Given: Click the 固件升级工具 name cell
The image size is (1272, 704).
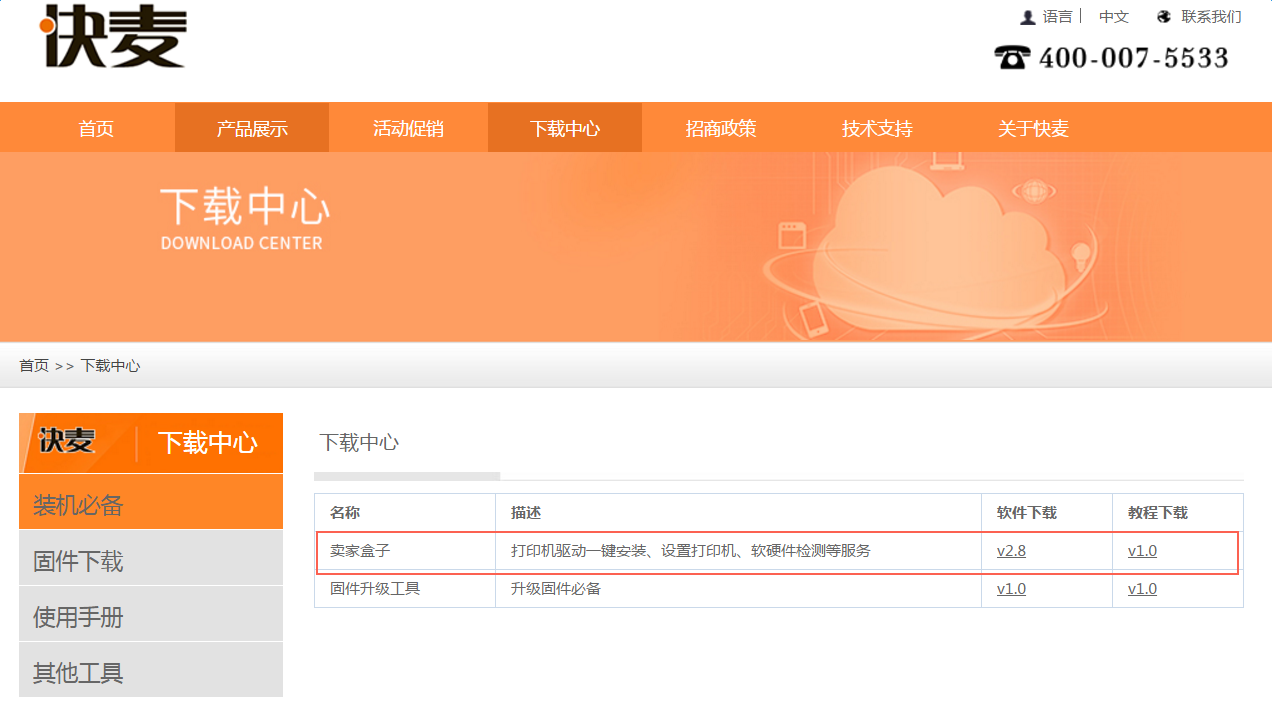Looking at the screenshot, I should [405, 589].
